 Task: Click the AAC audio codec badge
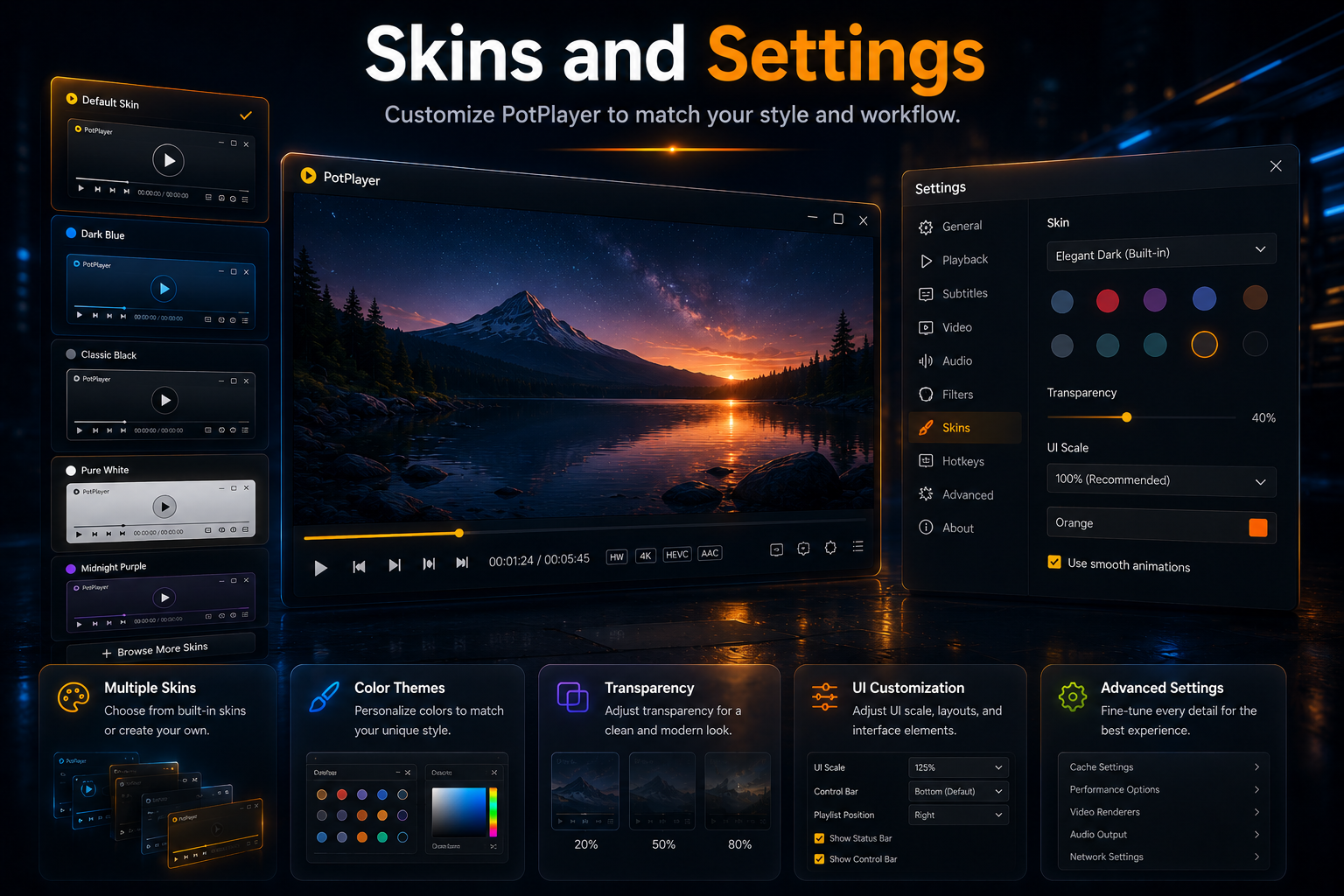click(710, 553)
